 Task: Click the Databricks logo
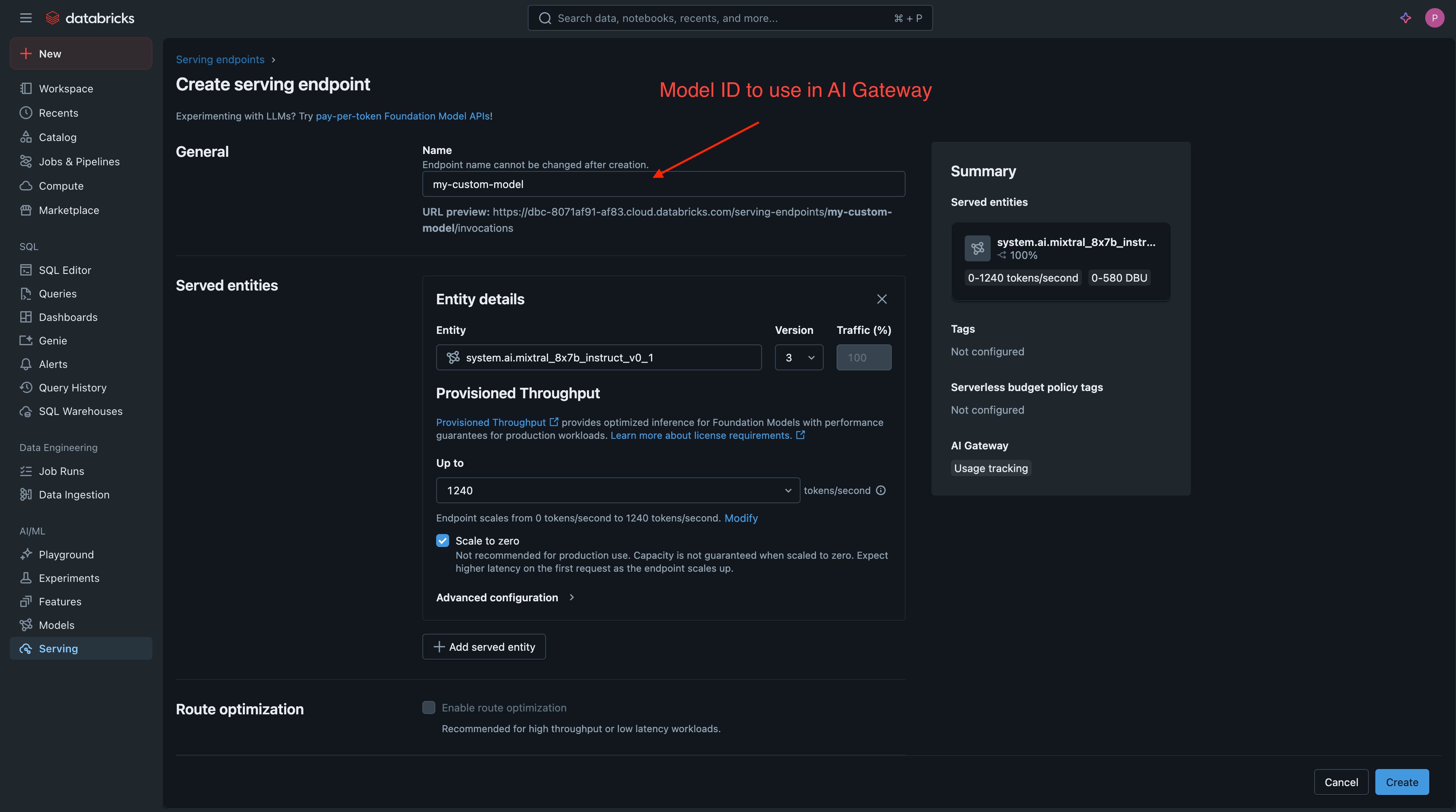(90, 17)
